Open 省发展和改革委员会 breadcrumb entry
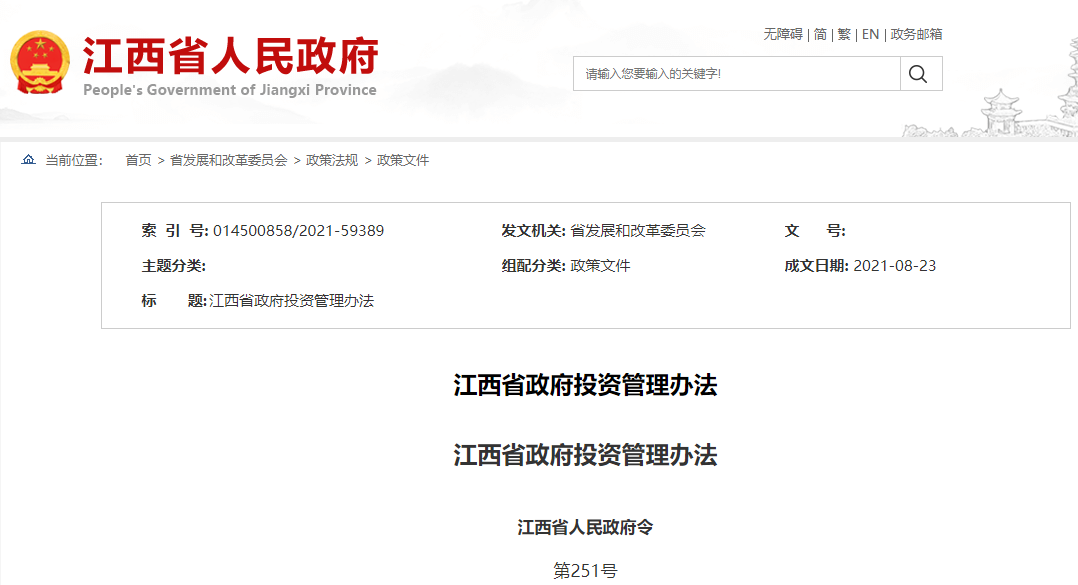Viewport: 1078px width, 585px height. pos(224,160)
